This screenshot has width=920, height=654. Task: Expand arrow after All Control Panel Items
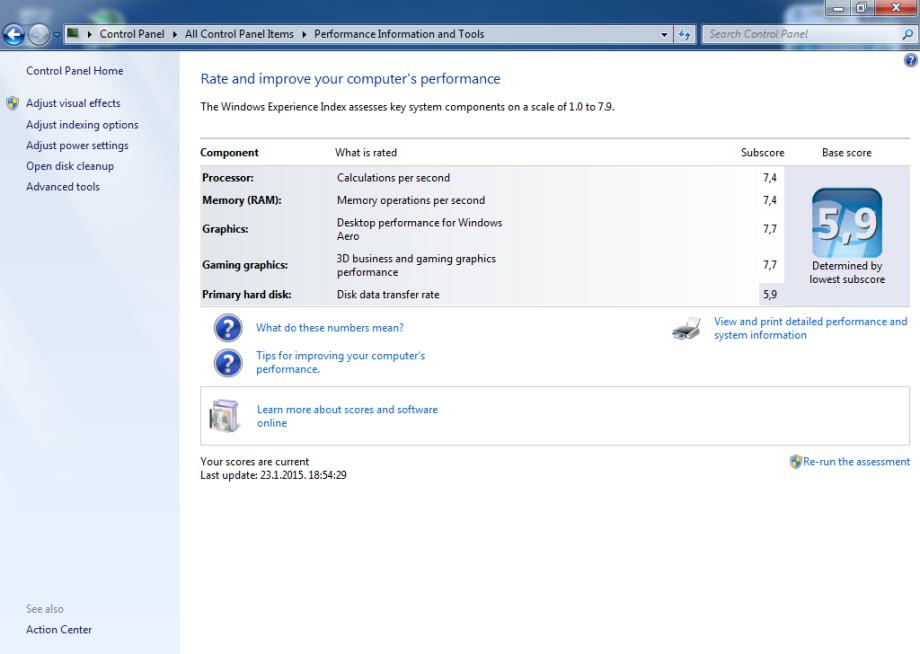pos(304,34)
